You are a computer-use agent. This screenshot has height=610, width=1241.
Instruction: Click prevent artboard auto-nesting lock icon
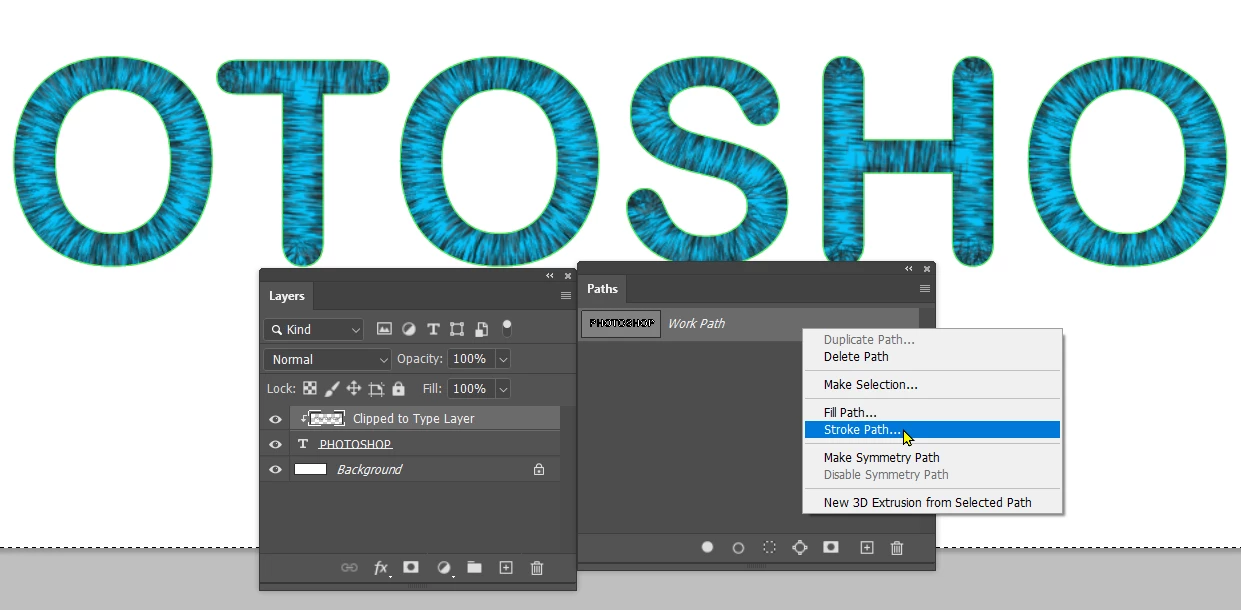coord(376,388)
